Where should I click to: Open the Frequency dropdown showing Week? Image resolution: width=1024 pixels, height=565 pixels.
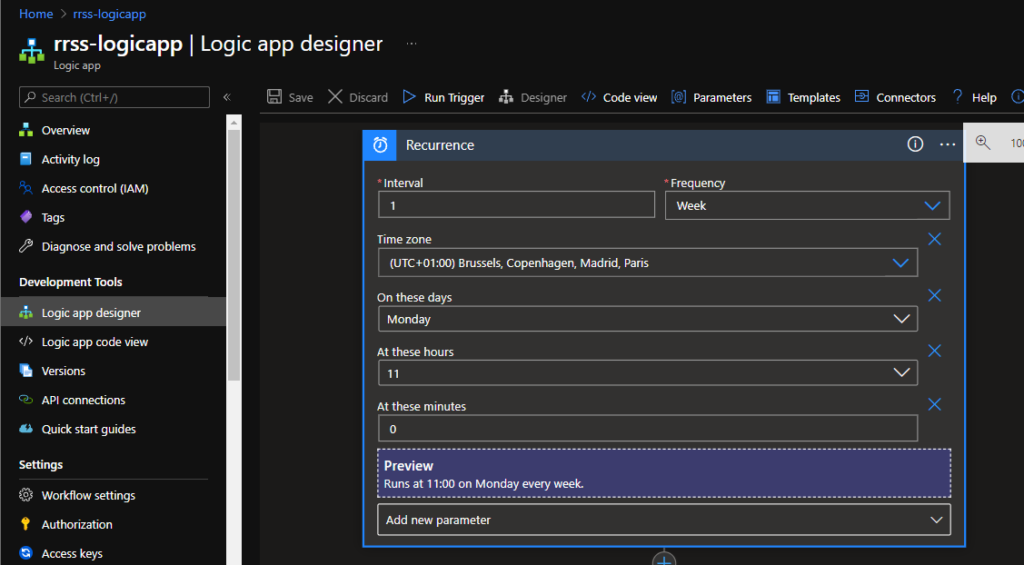pos(807,206)
